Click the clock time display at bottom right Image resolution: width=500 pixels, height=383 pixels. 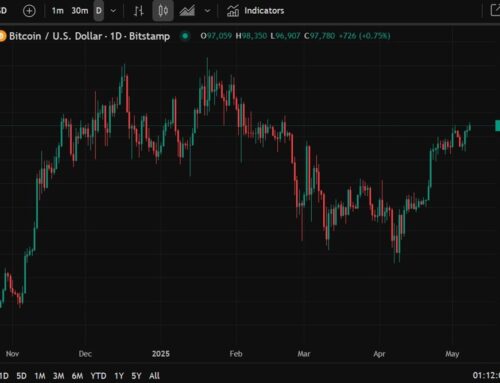[x=486, y=376]
